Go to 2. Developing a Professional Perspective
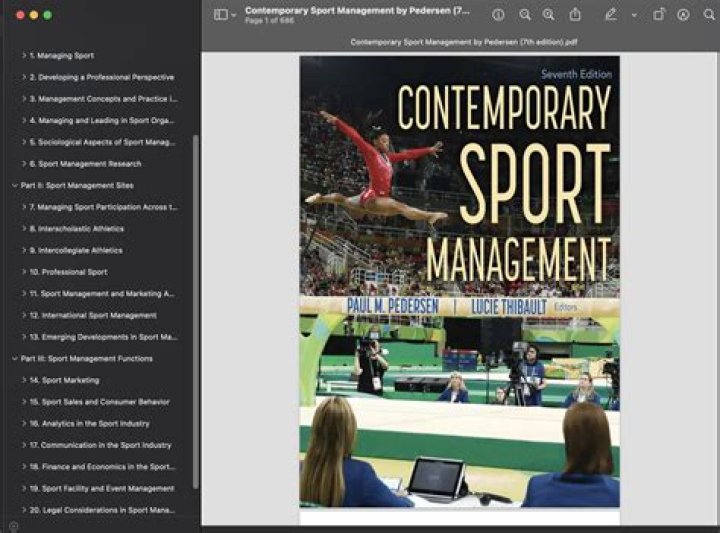 point(102,77)
